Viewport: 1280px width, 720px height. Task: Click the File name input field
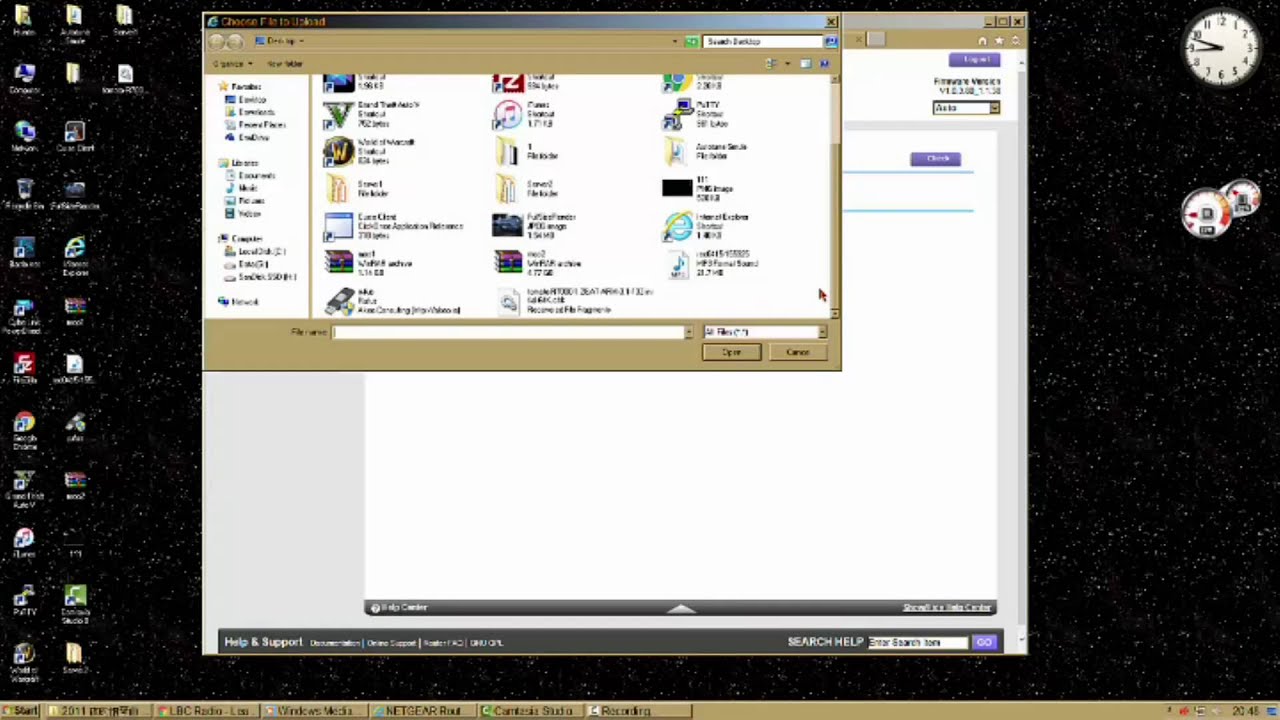tap(509, 332)
